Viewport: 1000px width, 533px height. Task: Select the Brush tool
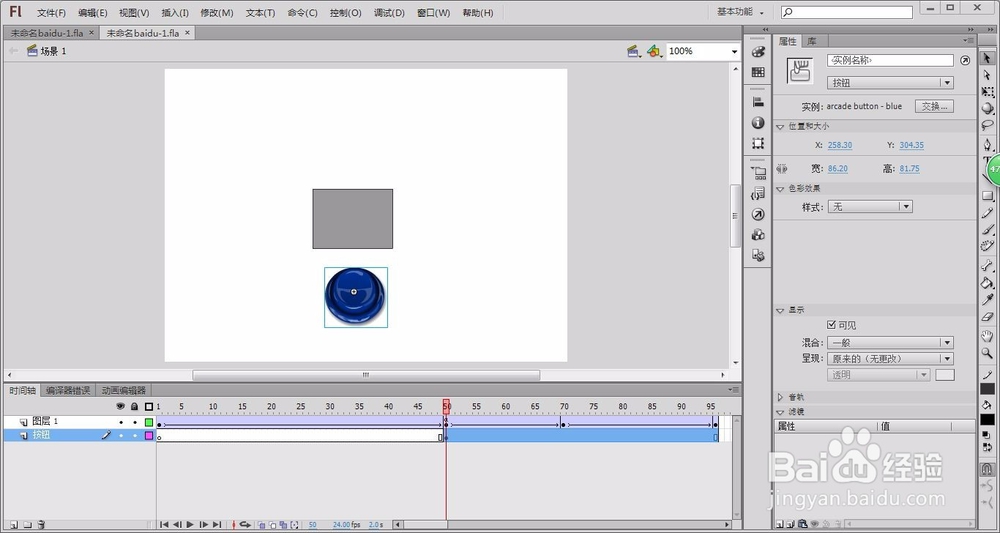click(987, 230)
